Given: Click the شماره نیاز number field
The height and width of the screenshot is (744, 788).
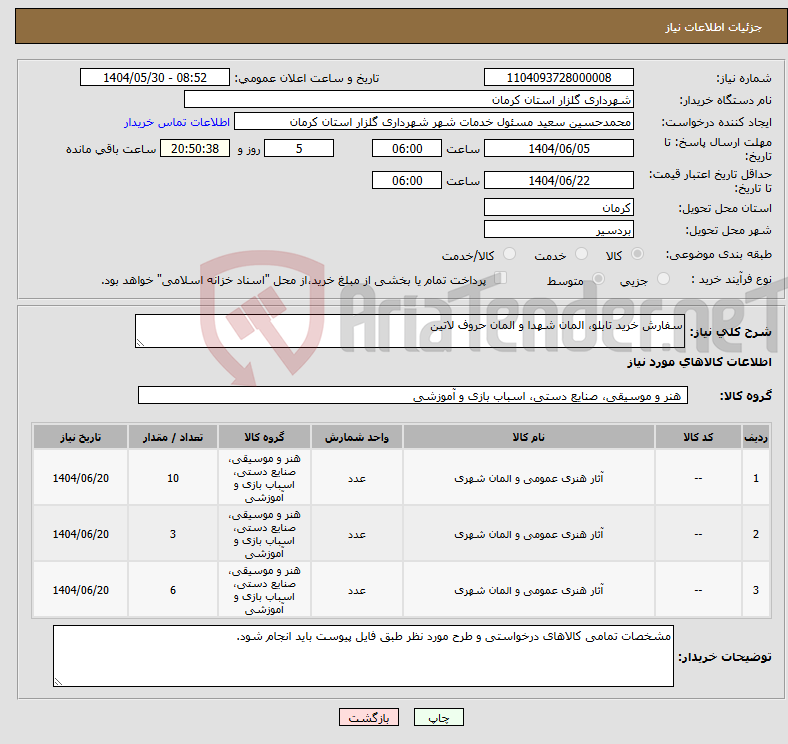Looking at the screenshot, I should [559, 77].
